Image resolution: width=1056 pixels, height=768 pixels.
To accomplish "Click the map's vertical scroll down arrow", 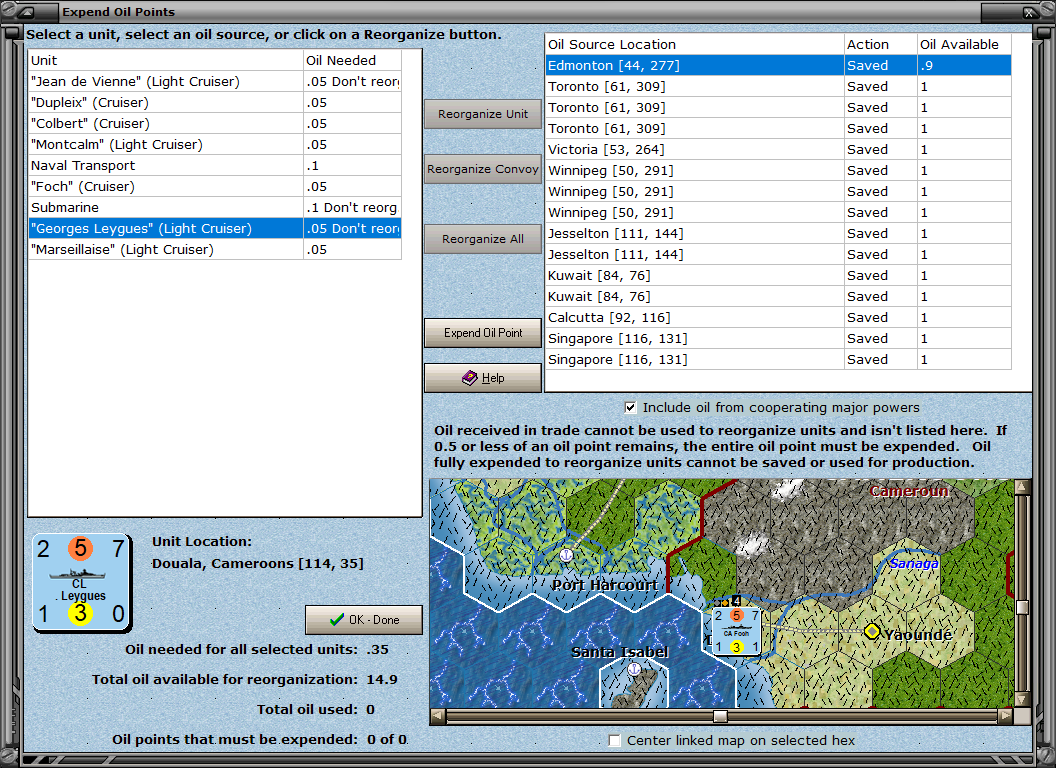I will click(1022, 699).
